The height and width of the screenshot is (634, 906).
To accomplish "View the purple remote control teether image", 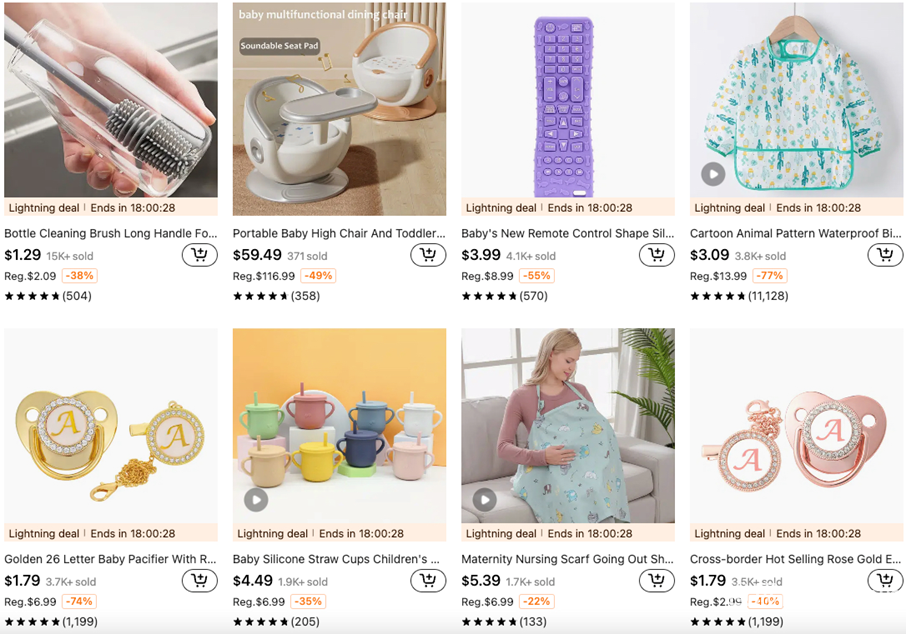I will point(567,105).
